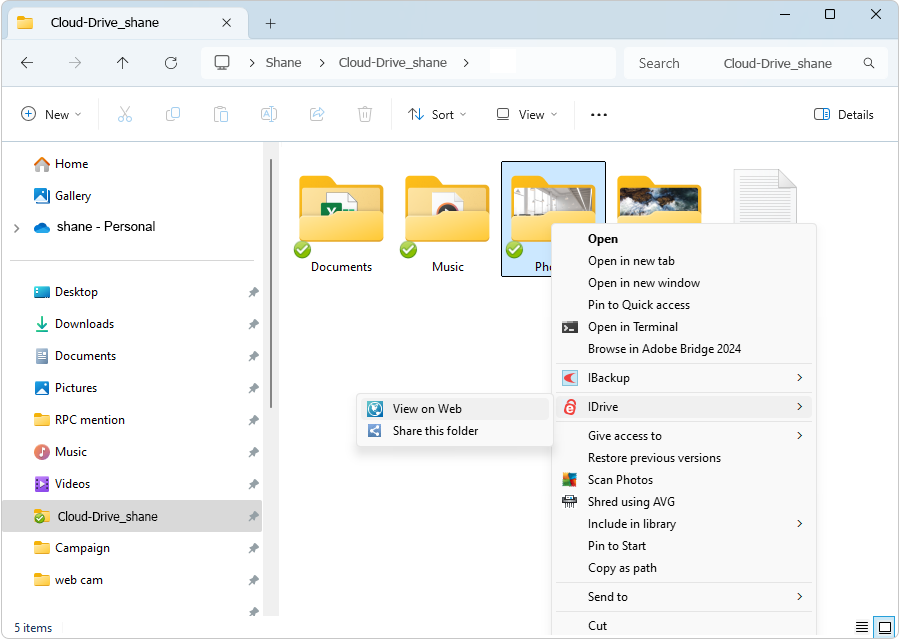
Task: Choose Open in new tab
Action: coord(631,261)
